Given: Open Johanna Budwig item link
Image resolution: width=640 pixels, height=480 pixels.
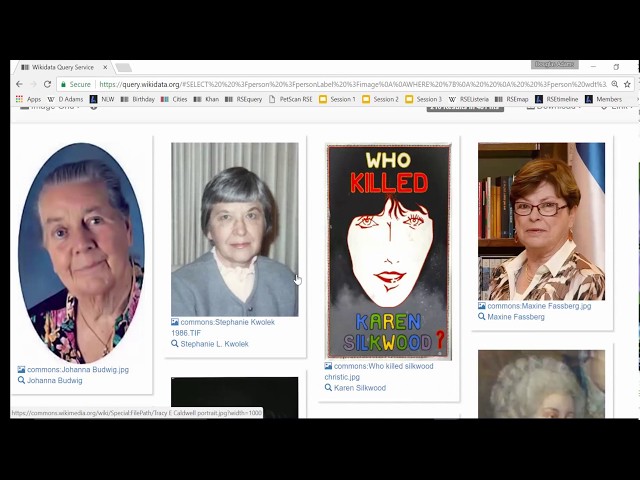Looking at the screenshot, I should (x=55, y=380).
